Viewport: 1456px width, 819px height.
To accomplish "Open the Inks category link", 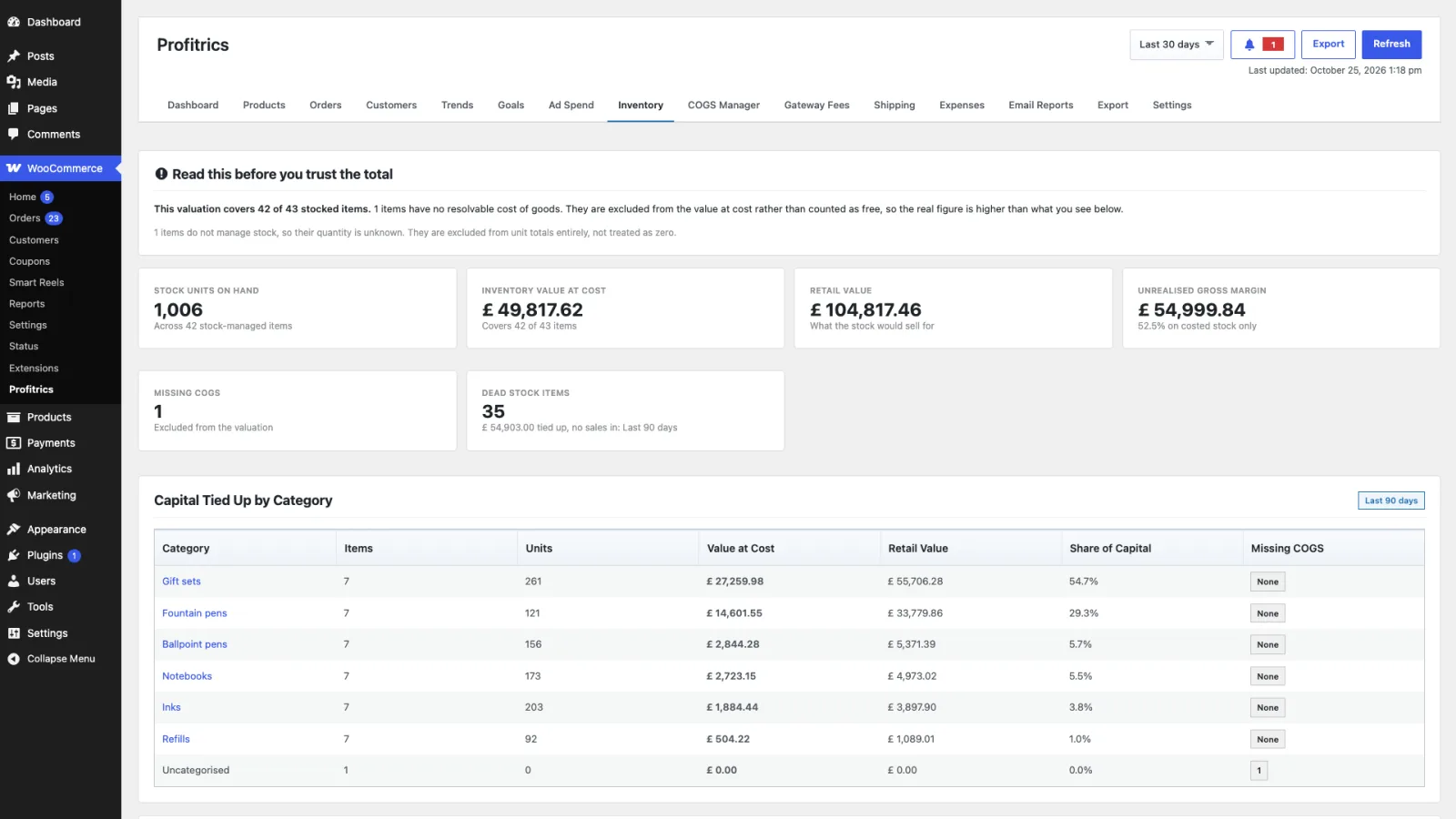I will (x=171, y=707).
